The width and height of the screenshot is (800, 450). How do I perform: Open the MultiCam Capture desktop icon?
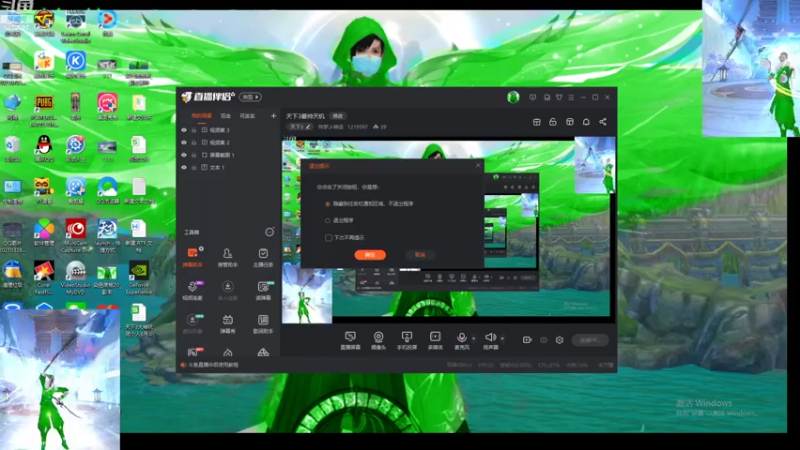coord(76,236)
